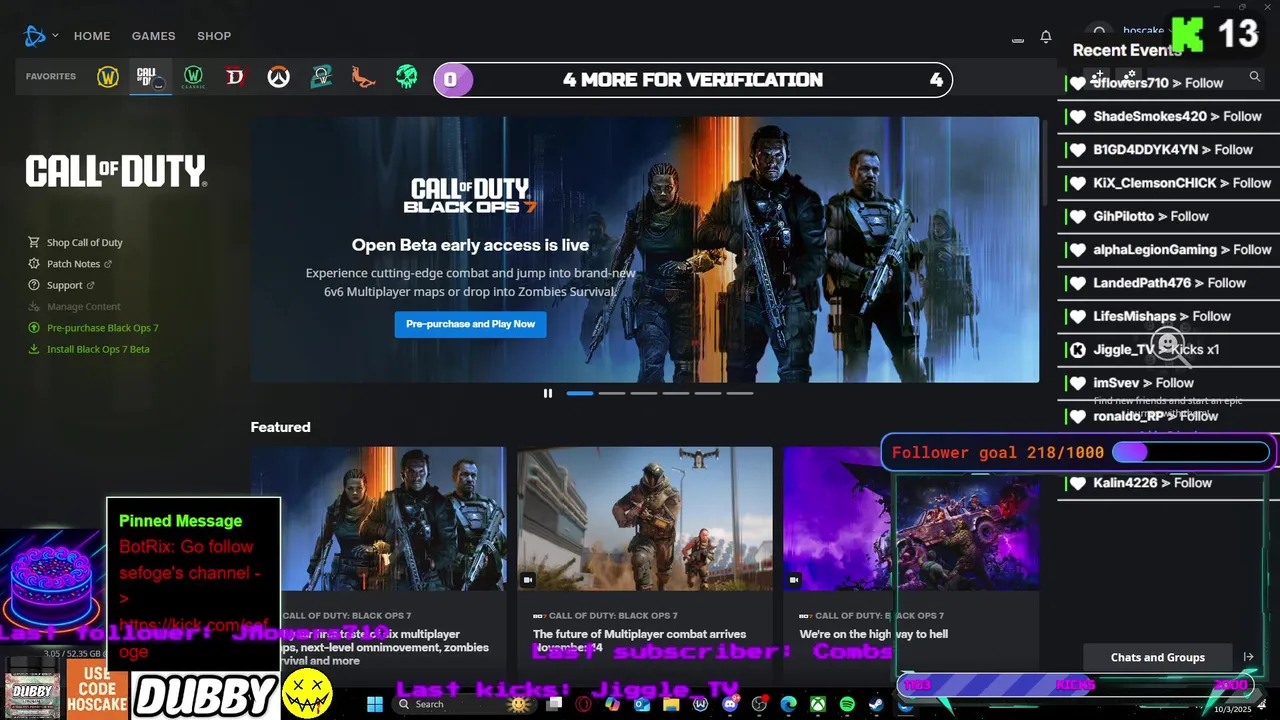Open the first Featured card with three soldiers
The width and height of the screenshot is (1280, 720).
pyautogui.click(x=379, y=519)
